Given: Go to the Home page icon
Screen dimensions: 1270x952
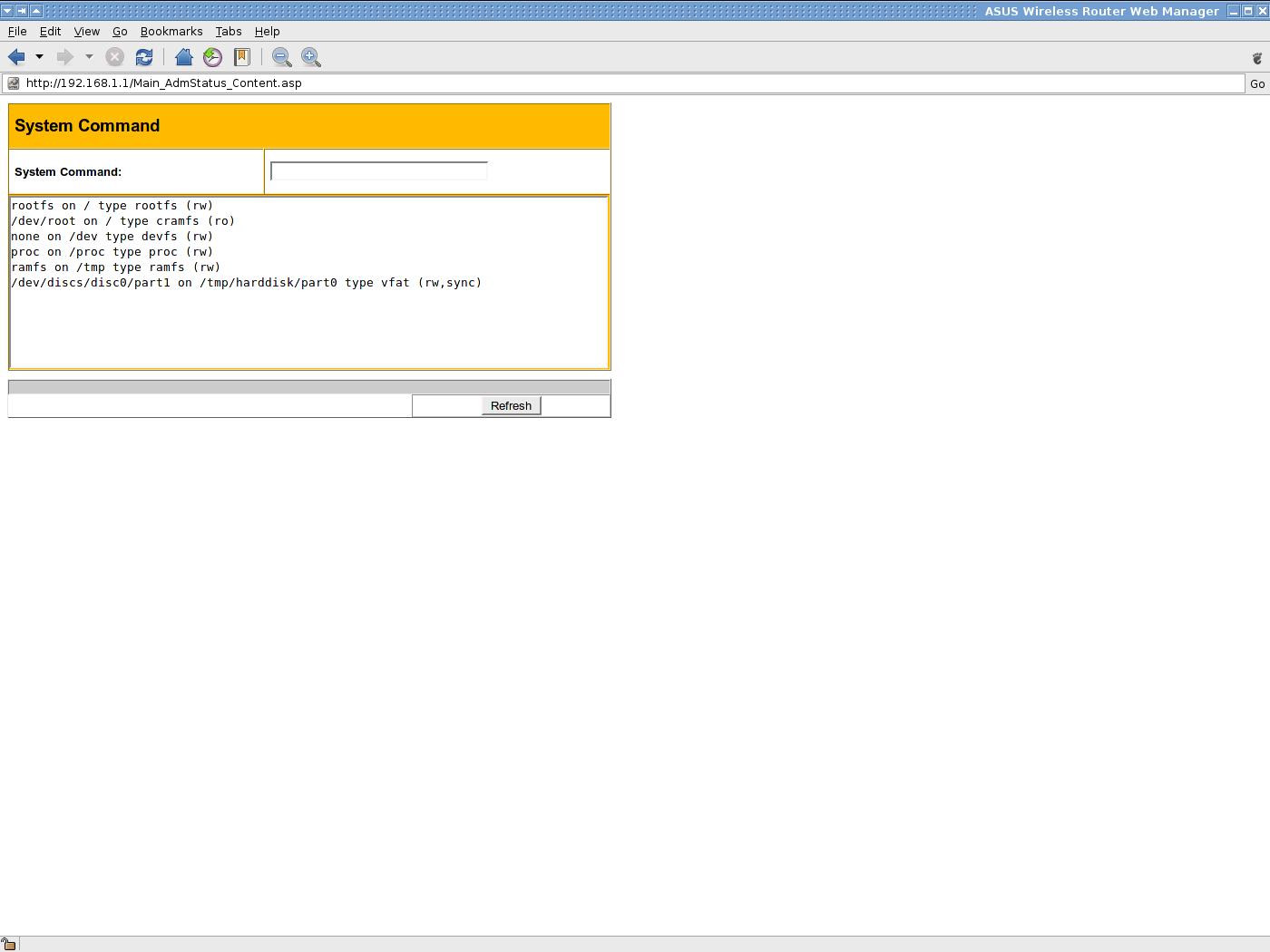Looking at the screenshot, I should coord(184,57).
